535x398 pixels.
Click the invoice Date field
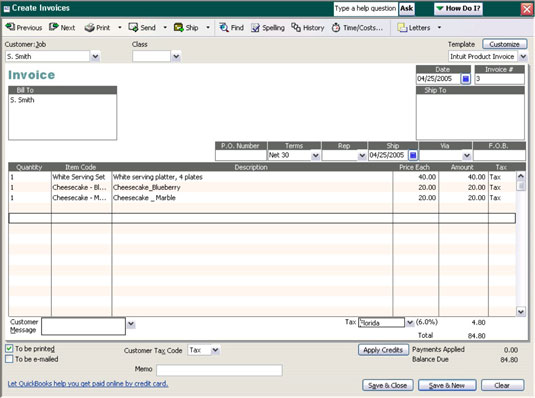[438, 79]
